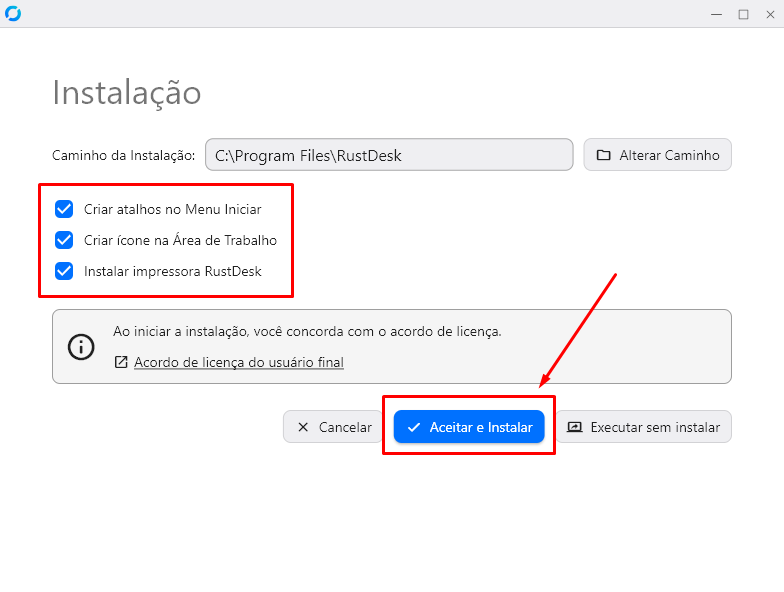Minimize the installer window

tap(716, 14)
